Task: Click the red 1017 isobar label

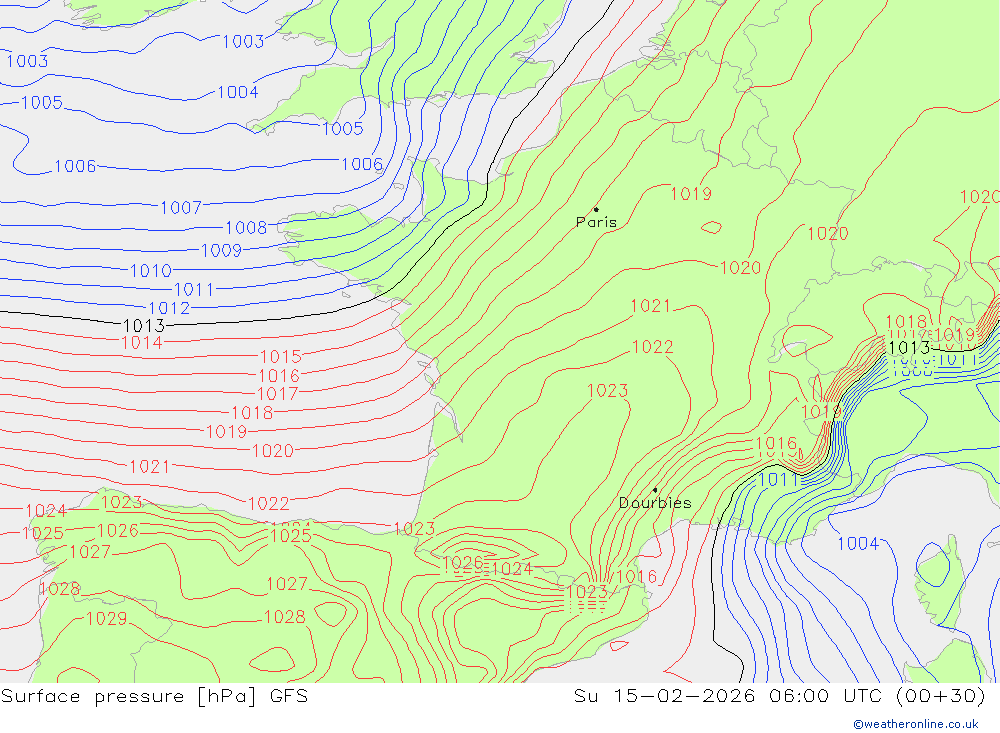Action: pyautogui.click(x=277, y=394)
